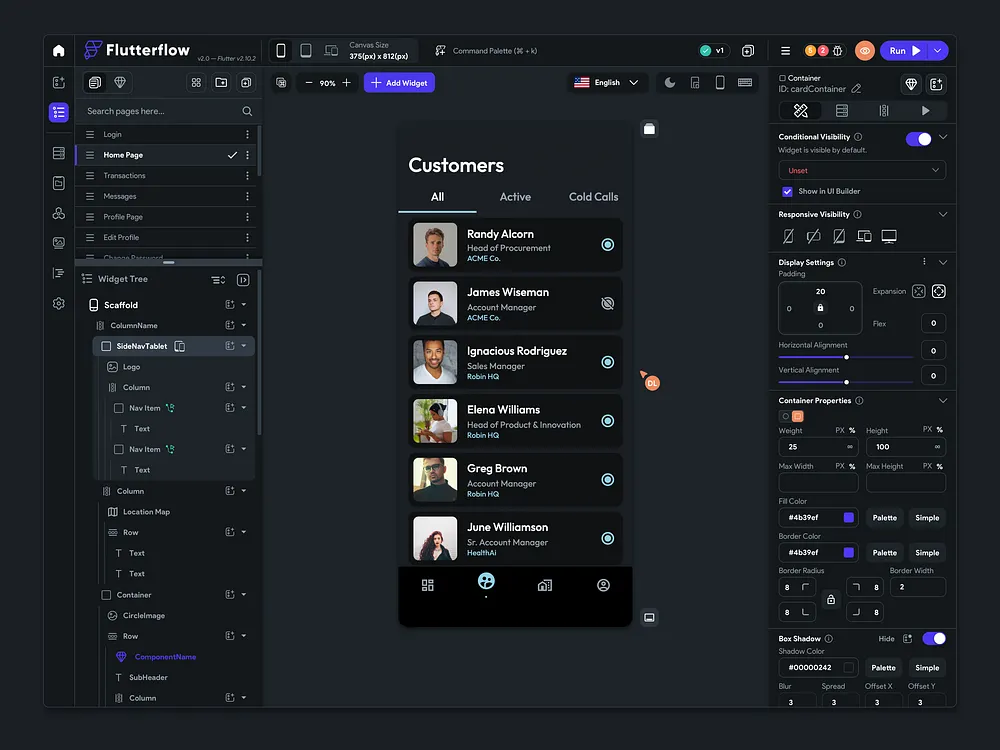Select the Home icon in the left sidebar
This screenshot has height=750, width=1000.
coord(58,49)
